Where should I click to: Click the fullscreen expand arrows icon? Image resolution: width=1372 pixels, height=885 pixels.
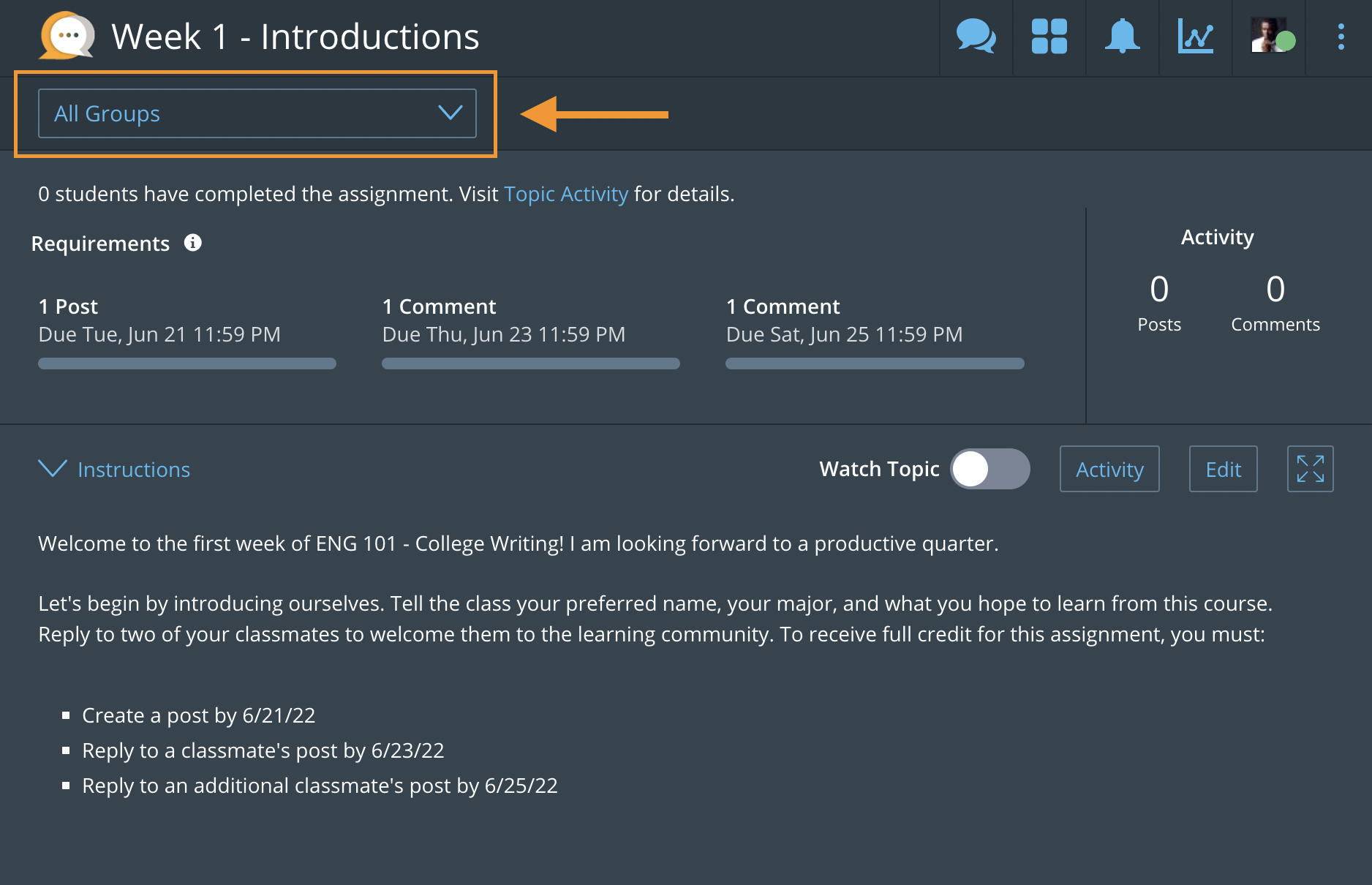(1310, 469)
